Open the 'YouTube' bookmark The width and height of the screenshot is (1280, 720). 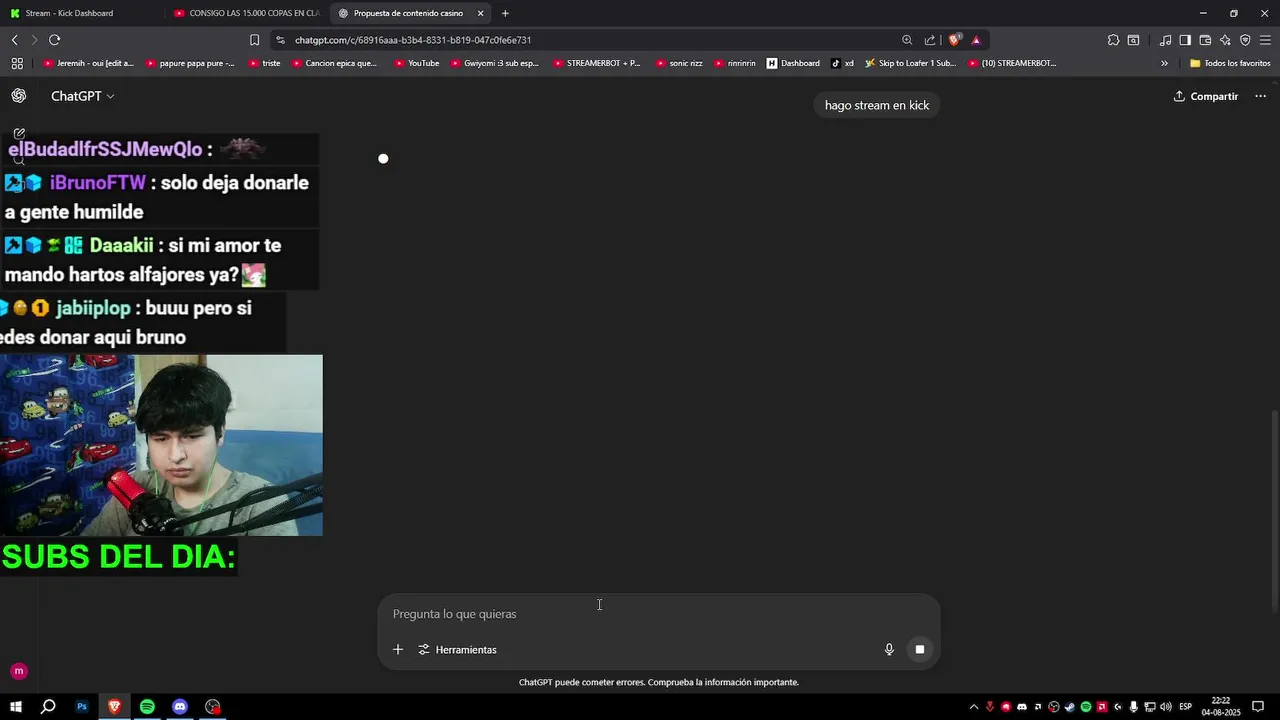416,63
